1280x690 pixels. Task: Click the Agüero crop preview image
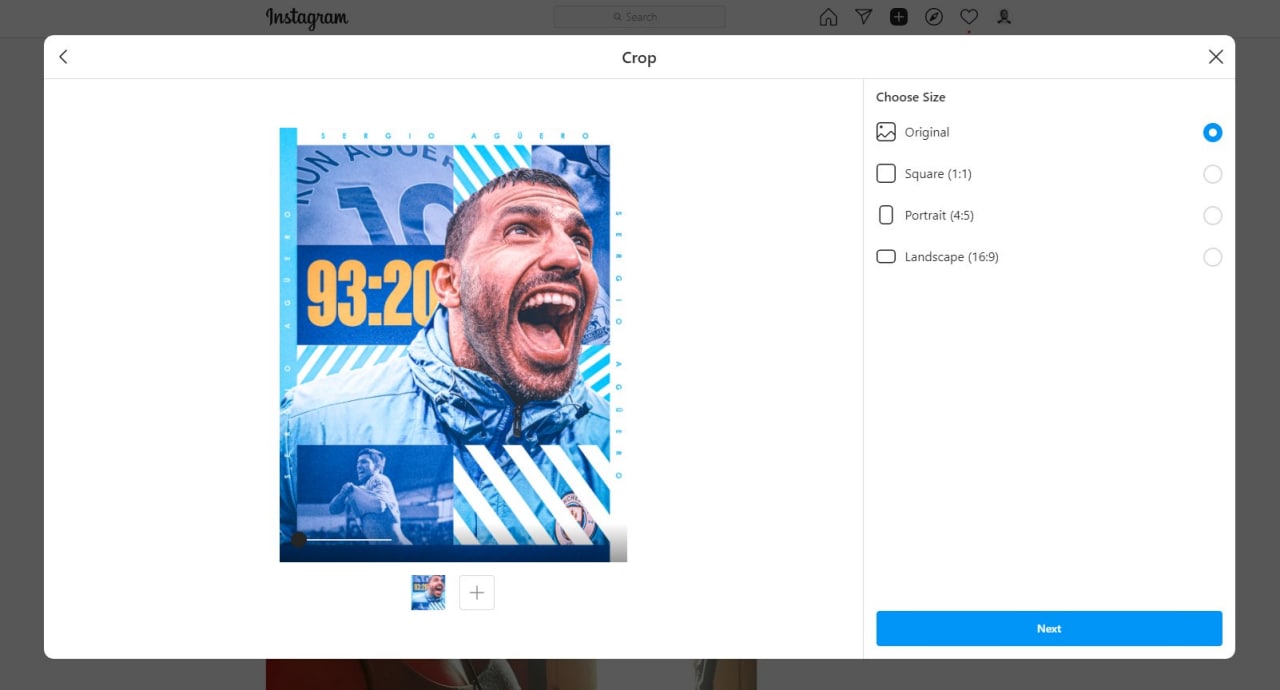453,345
